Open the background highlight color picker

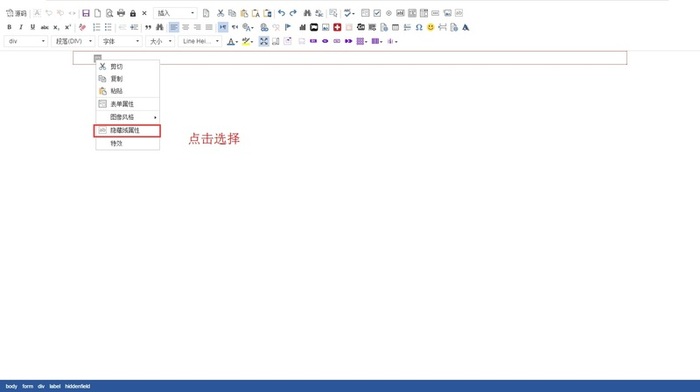247,42
